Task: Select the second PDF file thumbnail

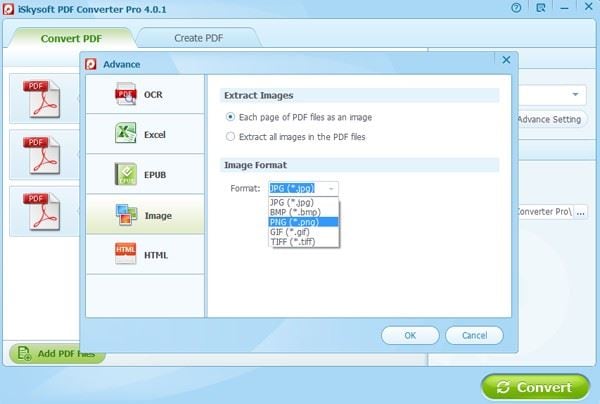Action: pyautogui.click(x=41, y=155)
